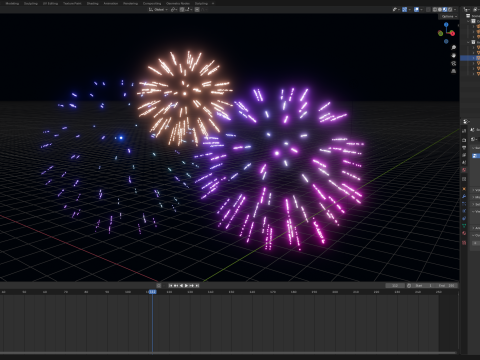Click the blue timeline playhead frame marker
Viewport: 480px width, 360px height.
[152, 292]
